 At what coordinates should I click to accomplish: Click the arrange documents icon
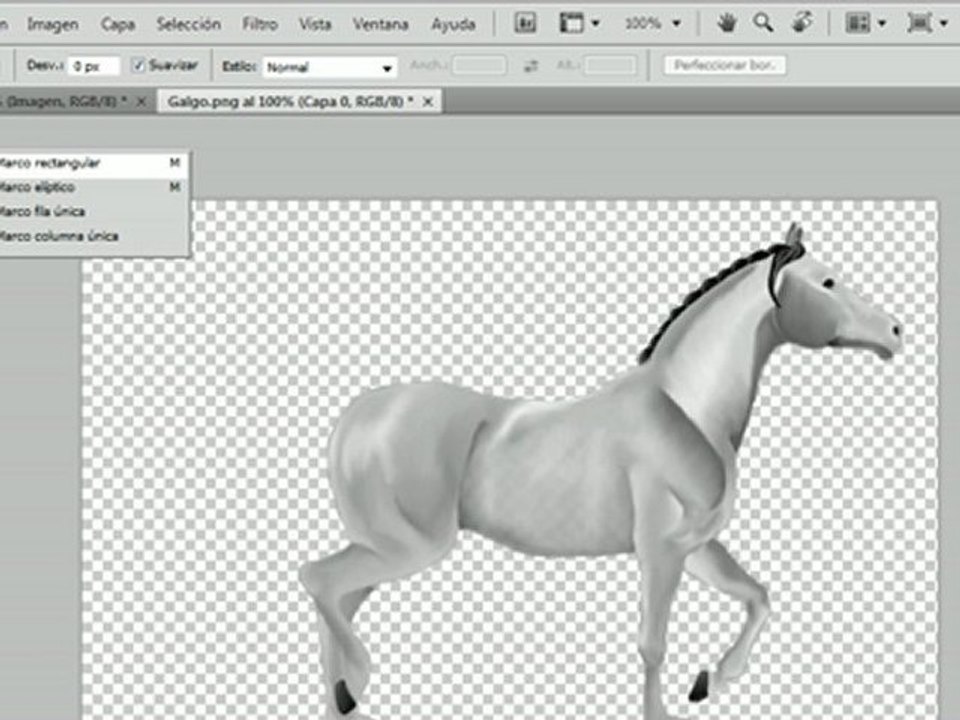(858, 23)
